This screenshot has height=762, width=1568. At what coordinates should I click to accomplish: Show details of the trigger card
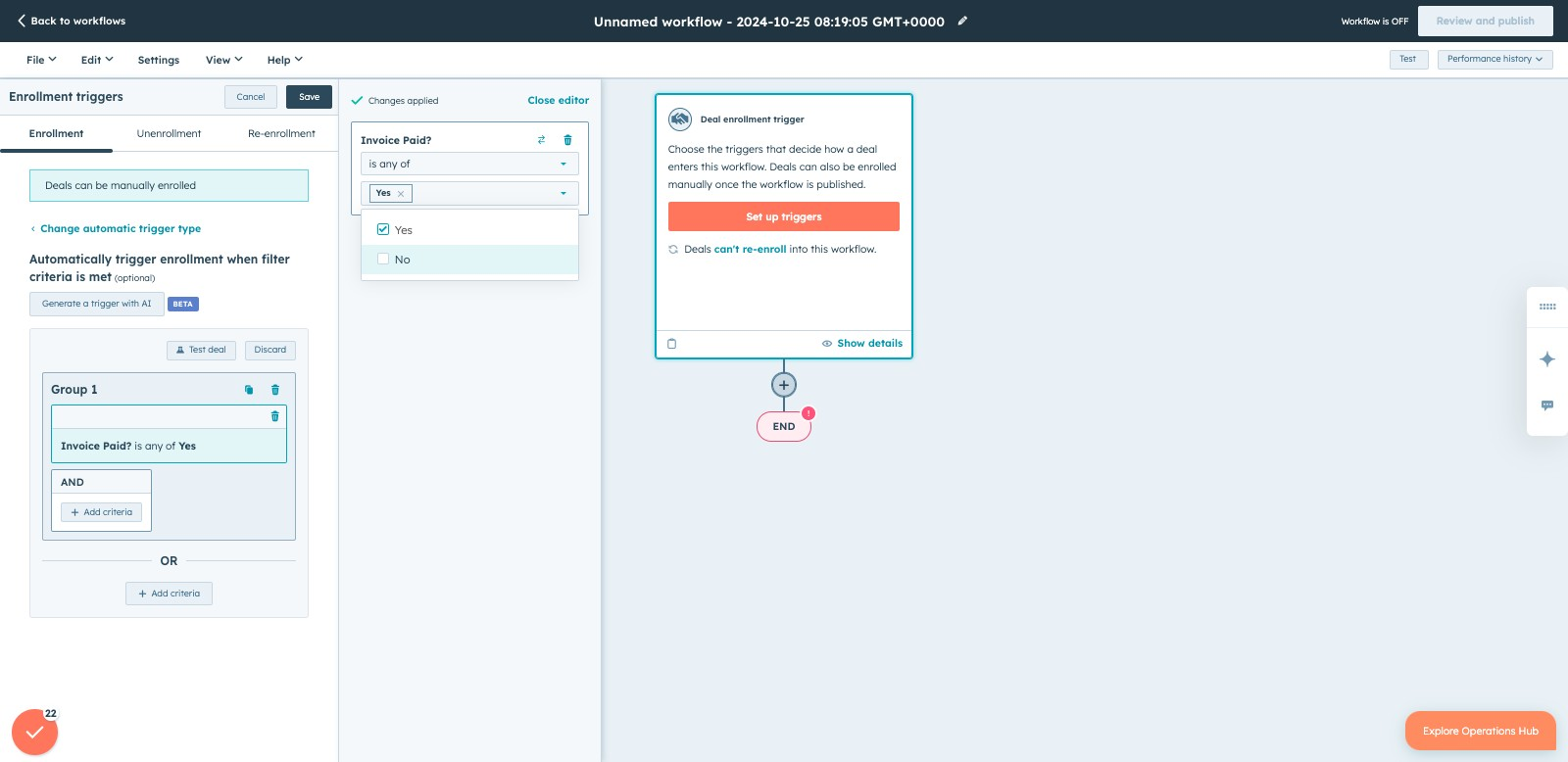point(862,344)
